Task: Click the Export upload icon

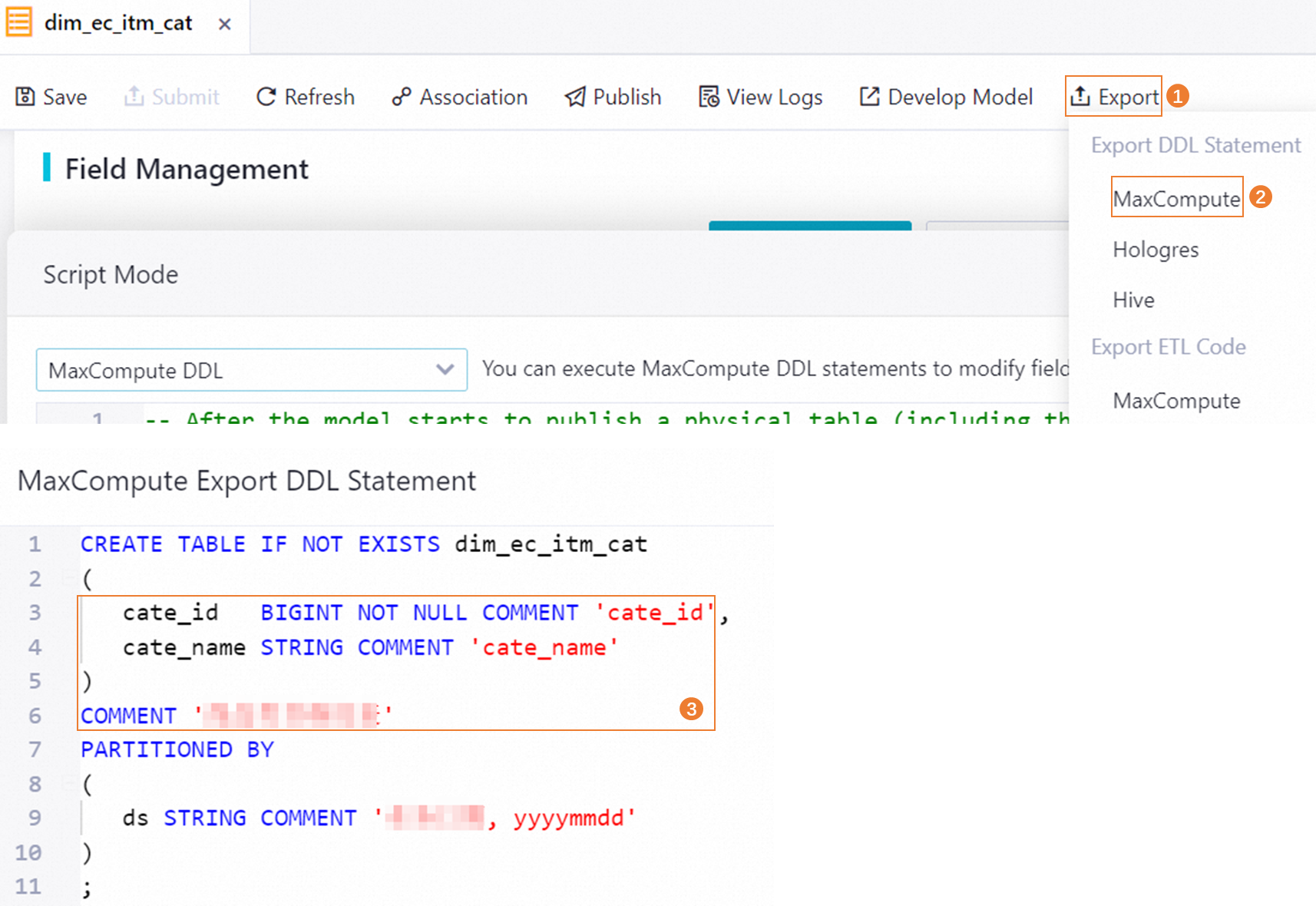Action: (x=1080, y=96)
